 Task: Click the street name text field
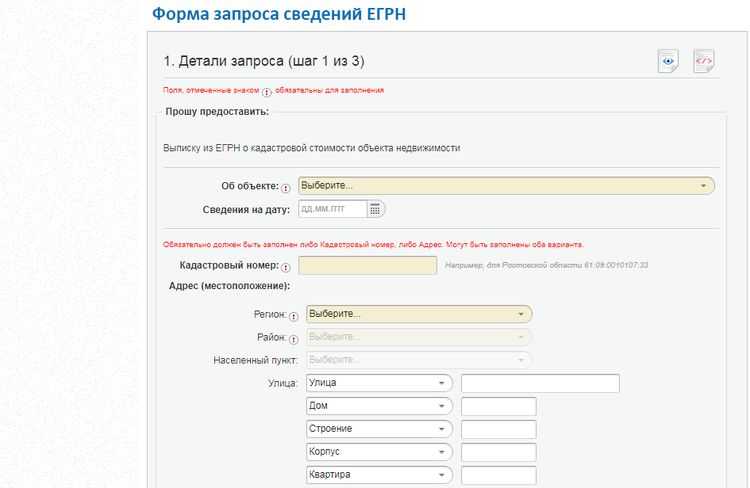(540, 383)
